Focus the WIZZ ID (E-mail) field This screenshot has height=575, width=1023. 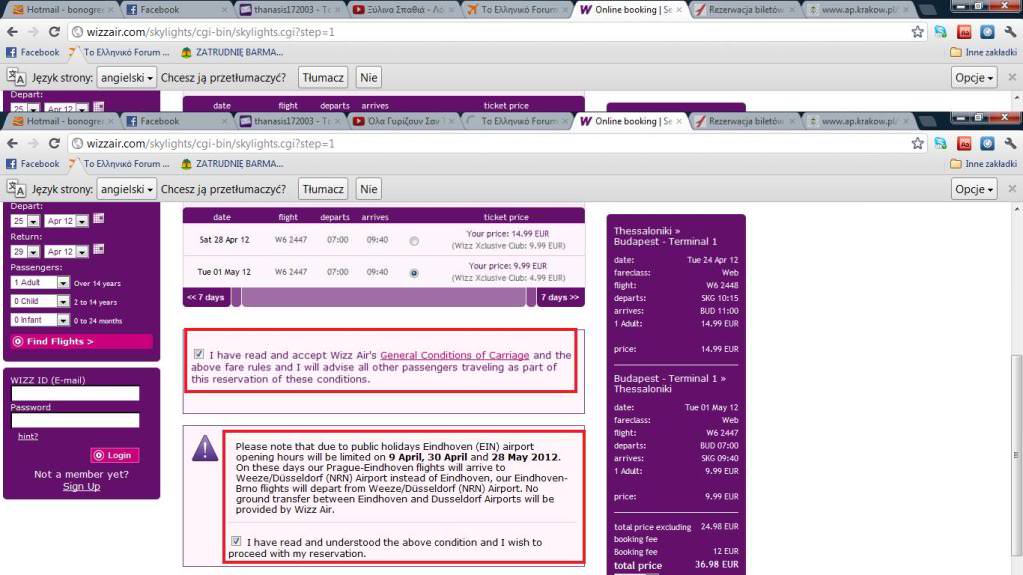[75, 393]
